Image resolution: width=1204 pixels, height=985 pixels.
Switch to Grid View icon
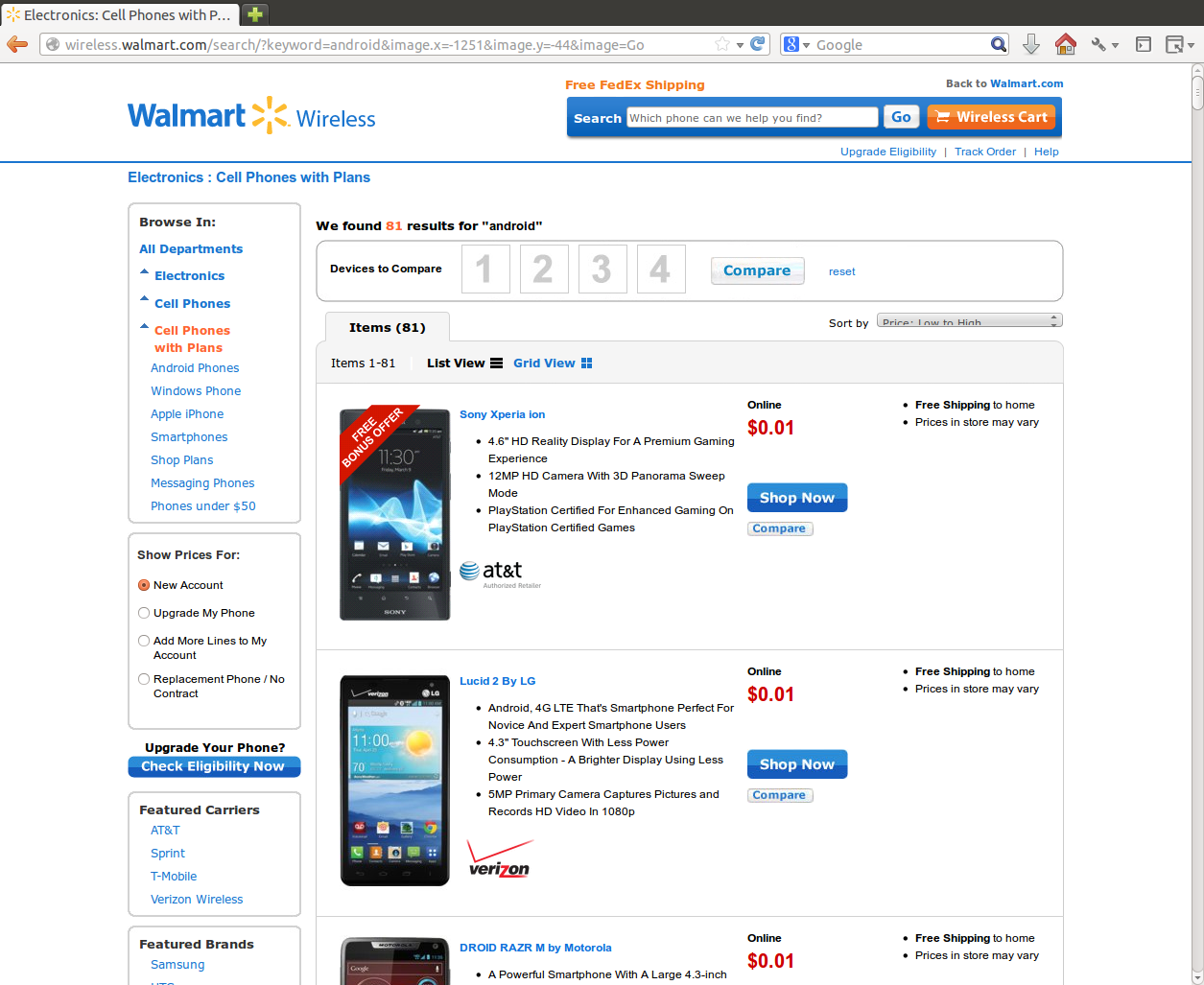click(586, 364)
